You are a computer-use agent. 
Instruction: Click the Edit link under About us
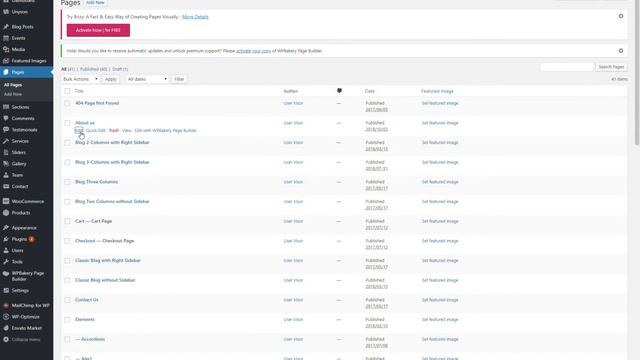79,130
